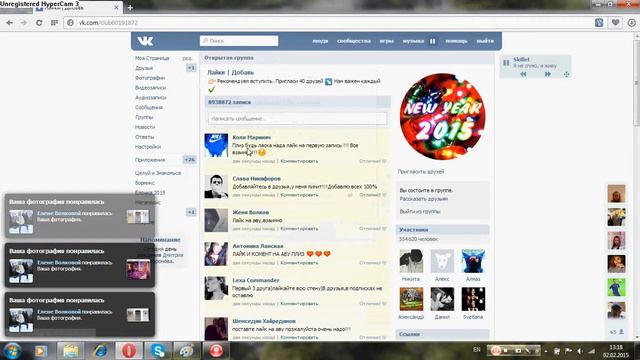Pause the Skillet track in mini player

(x=506, y=63)
